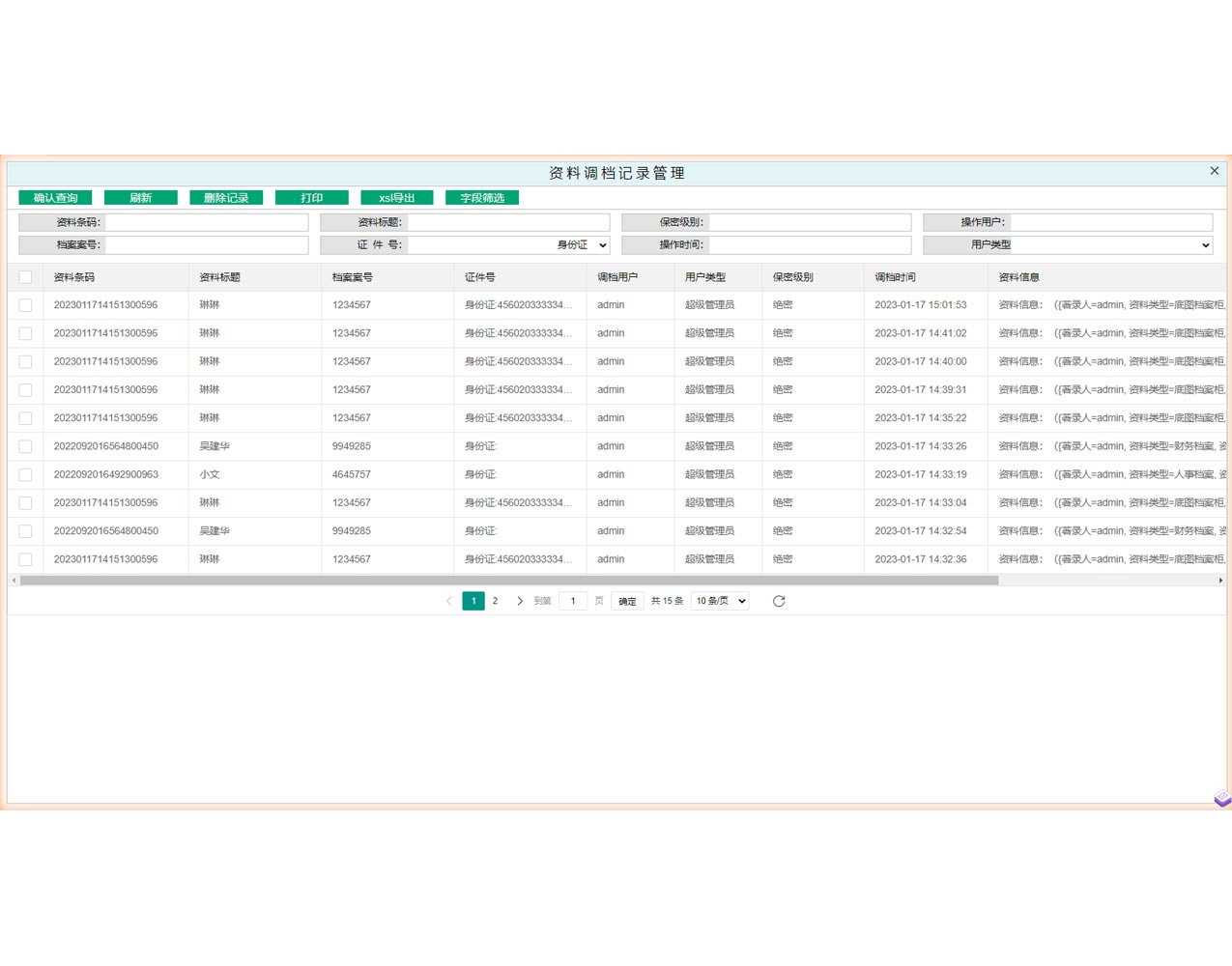Close the 资料调档记录管理 dialog
This screenshot has width=1232, height=966.
(1215, 171)
